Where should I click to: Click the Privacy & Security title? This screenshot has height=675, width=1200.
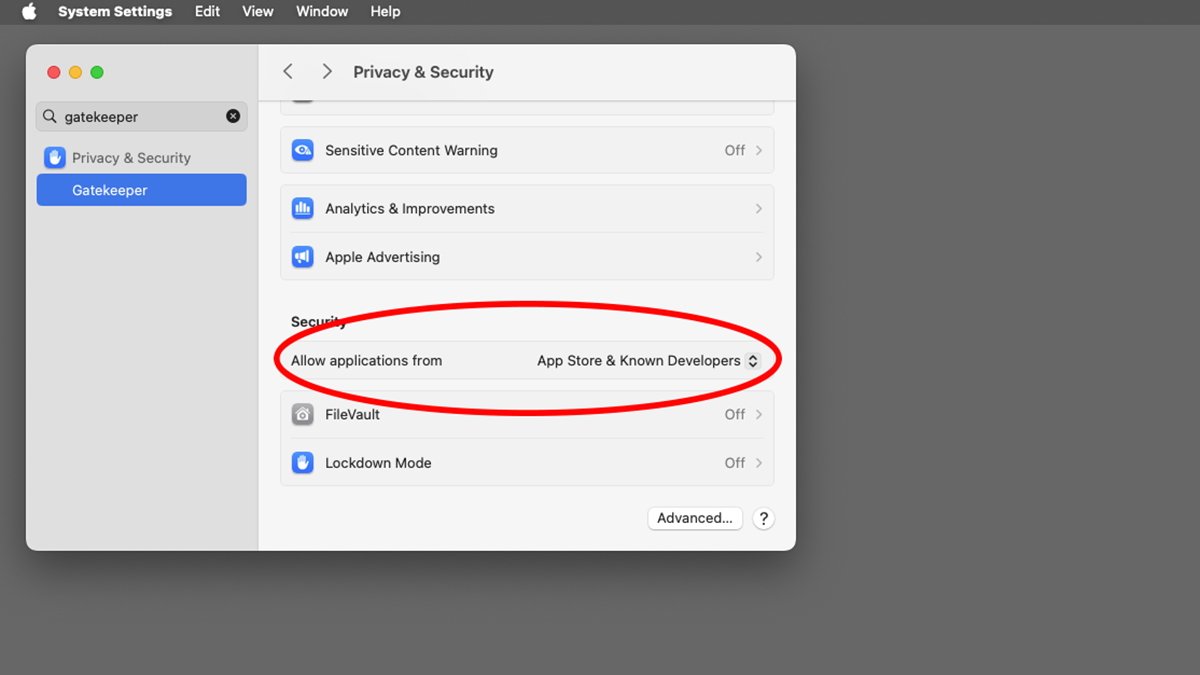tap(423, 72)
